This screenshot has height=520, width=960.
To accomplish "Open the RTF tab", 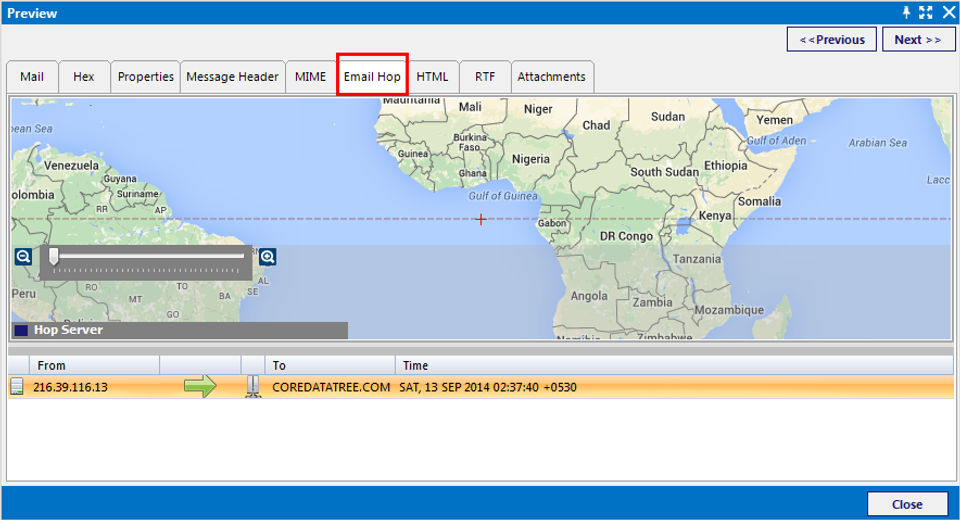I will point(485,77).
